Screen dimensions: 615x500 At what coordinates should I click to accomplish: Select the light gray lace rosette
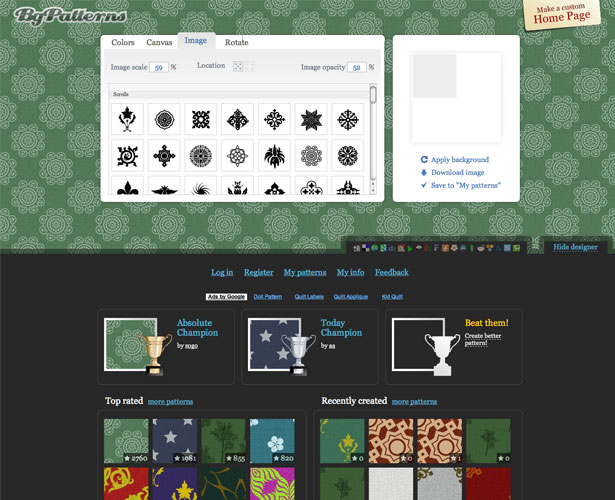(311, 156)
